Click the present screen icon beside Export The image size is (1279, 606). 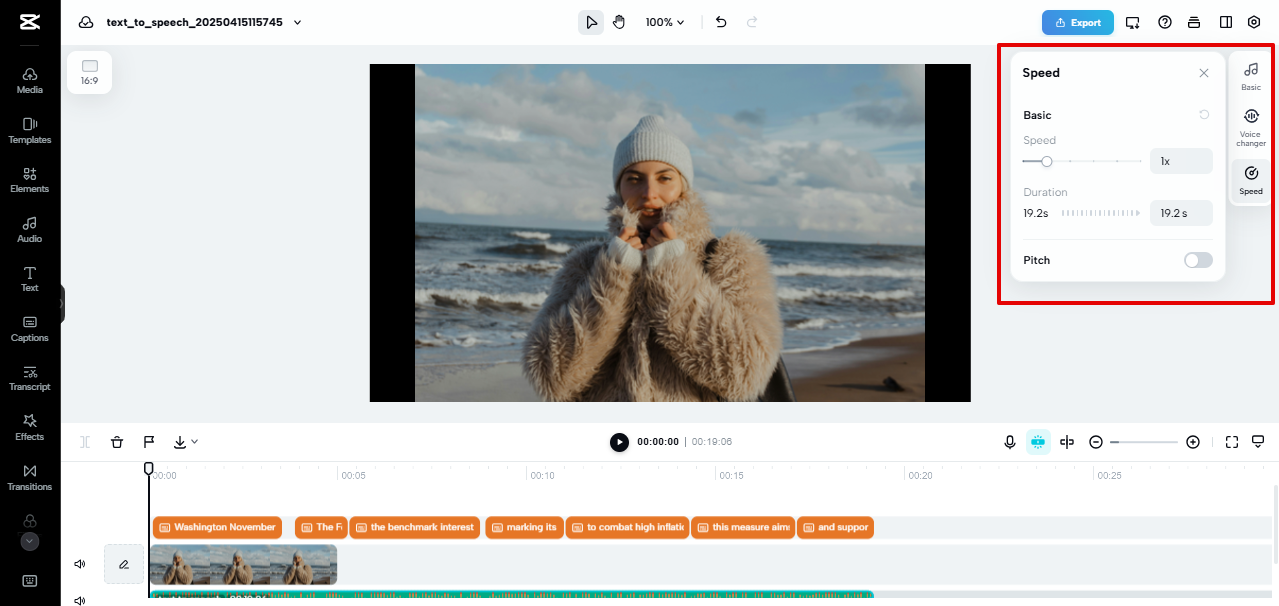(1132, 22)
